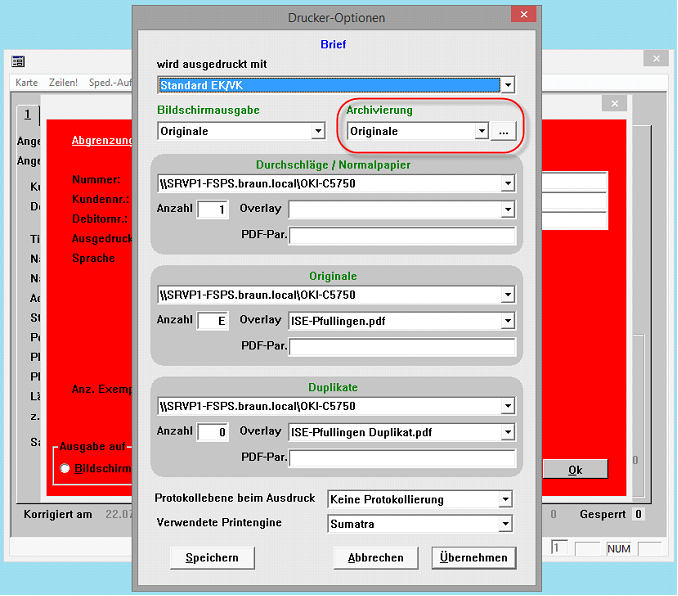Screen dimensions: 678x596
Task: Open the Zeilen! menu
Action: (x=62, y=82)
